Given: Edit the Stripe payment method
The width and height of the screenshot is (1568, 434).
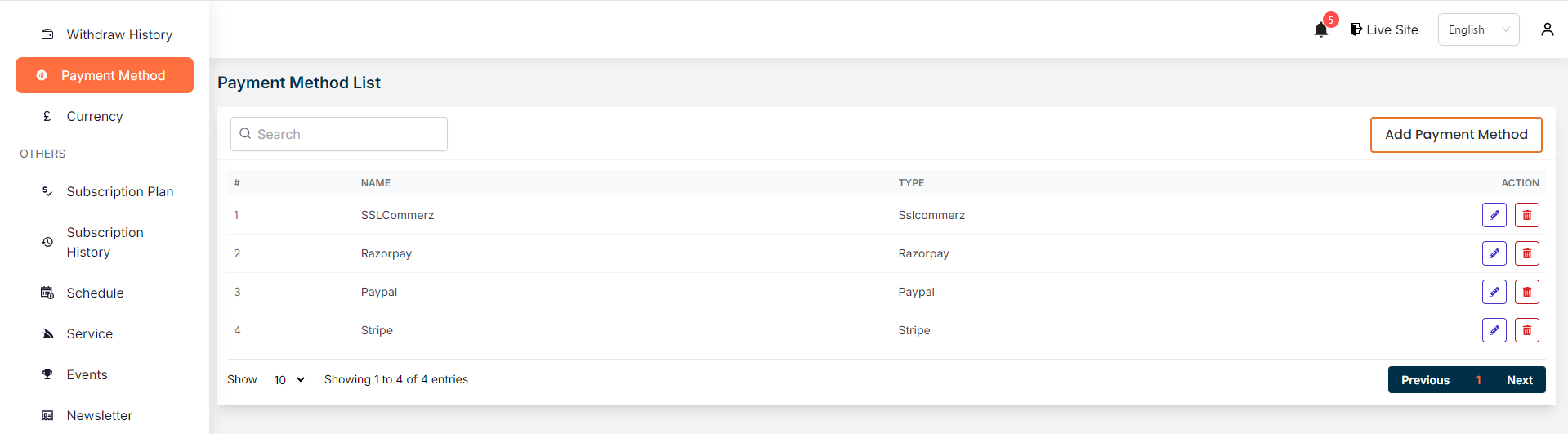Looking at the screenshot, I should click(1494, 330).
